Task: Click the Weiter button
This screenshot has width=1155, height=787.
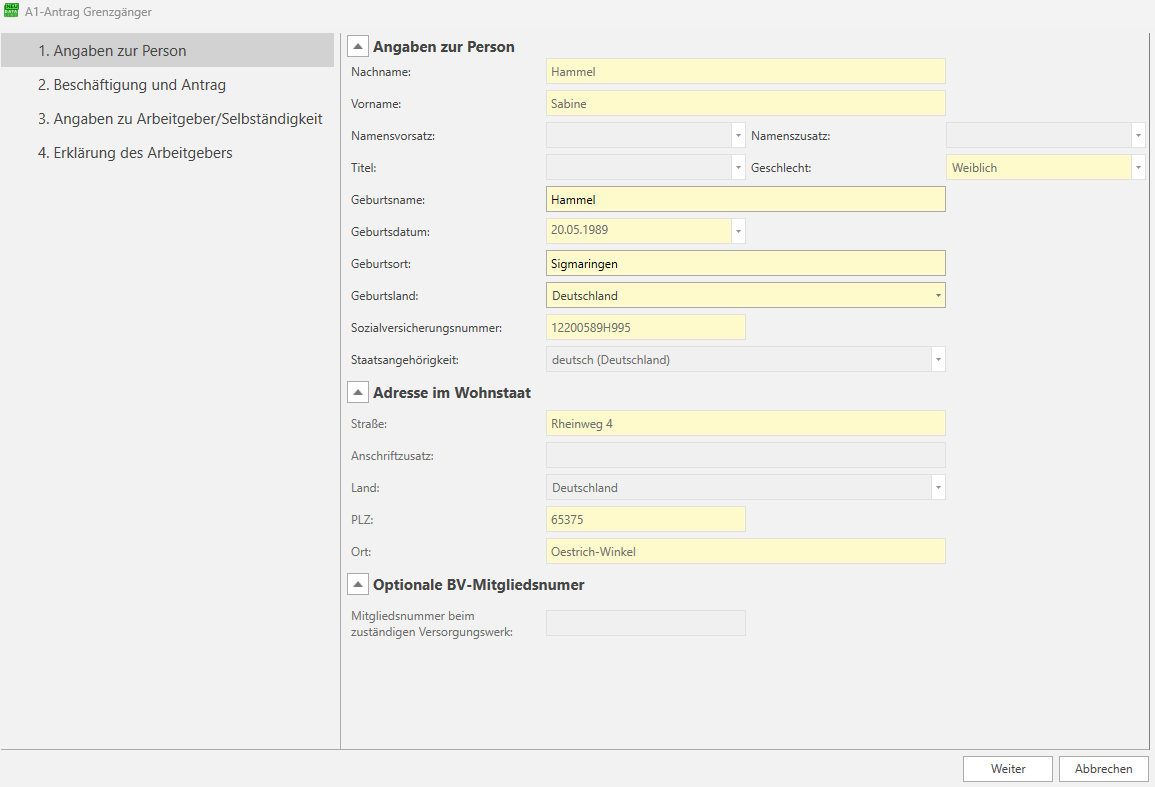Action: click(x=1008, y=769)
